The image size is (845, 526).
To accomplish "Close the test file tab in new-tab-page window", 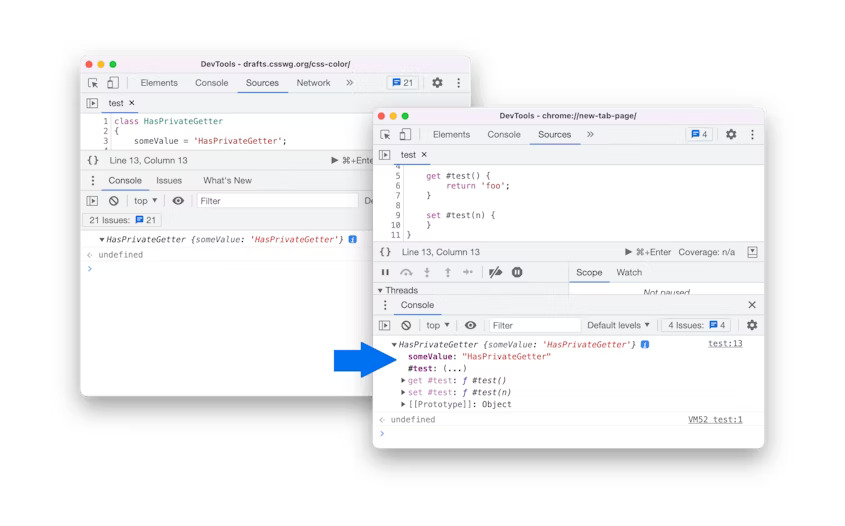I will tap(424, 154).
